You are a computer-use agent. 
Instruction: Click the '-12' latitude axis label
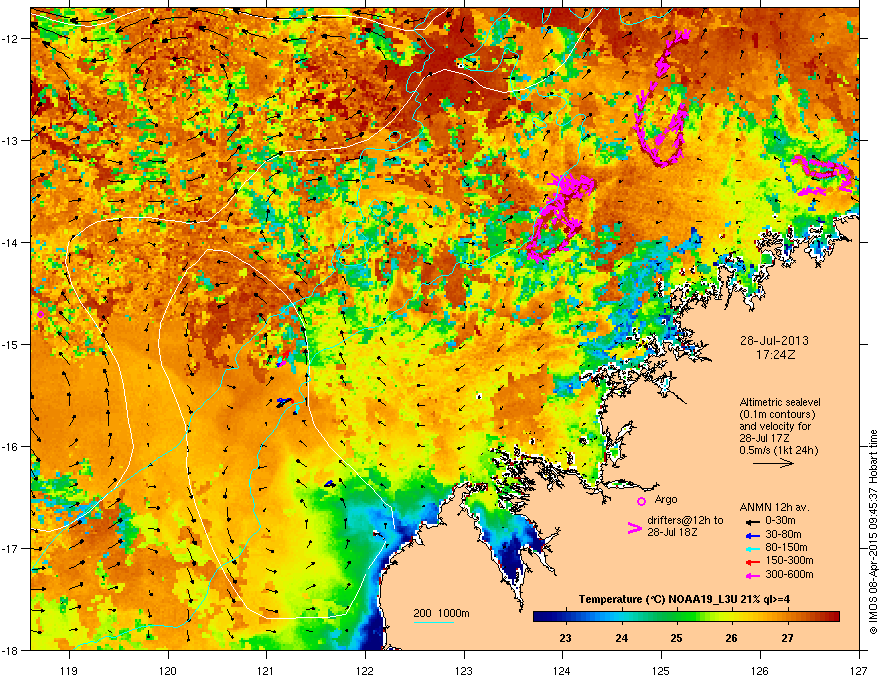point(10,39)
